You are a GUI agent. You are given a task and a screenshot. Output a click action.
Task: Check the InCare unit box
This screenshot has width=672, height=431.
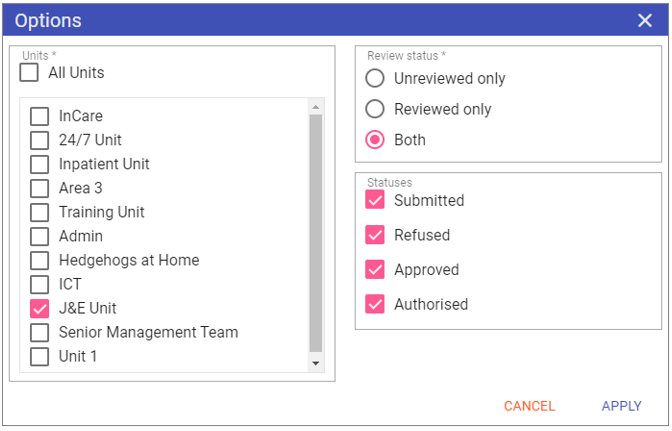tap(39, 116)
